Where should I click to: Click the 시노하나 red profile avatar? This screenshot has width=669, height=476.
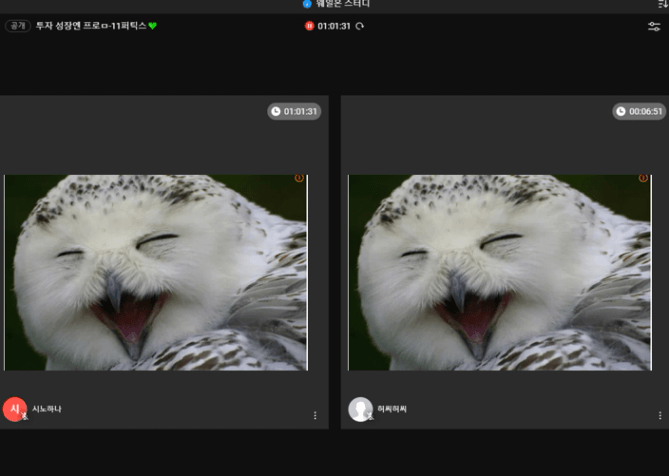[x=15, y=409]
